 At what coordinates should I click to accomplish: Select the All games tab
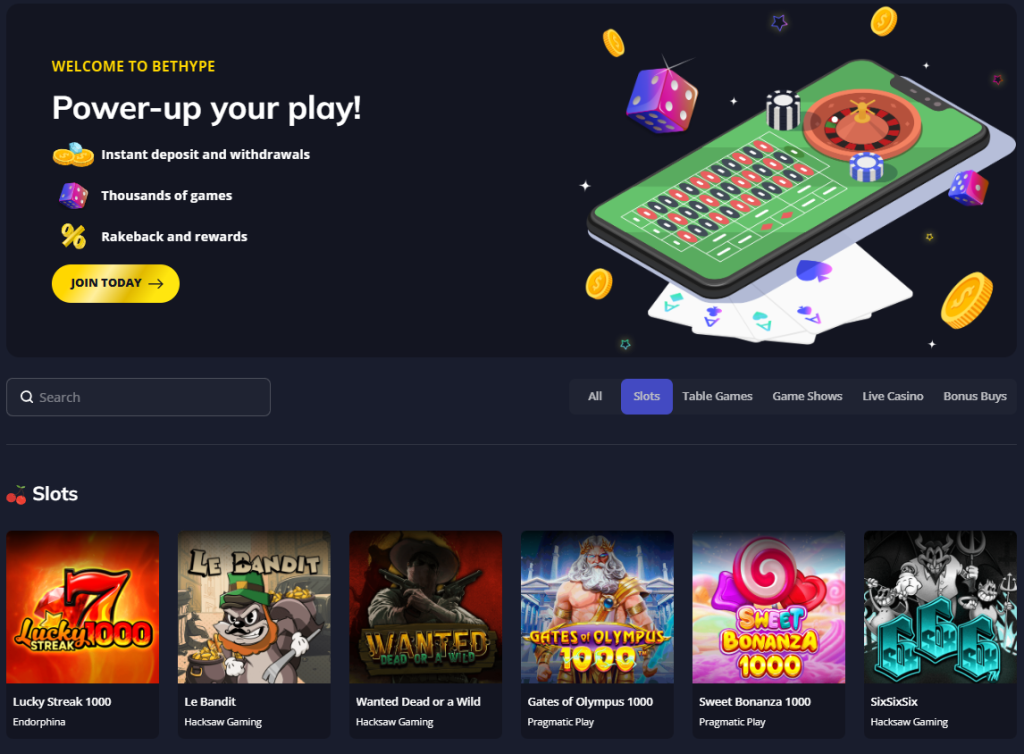click(595, 396)
